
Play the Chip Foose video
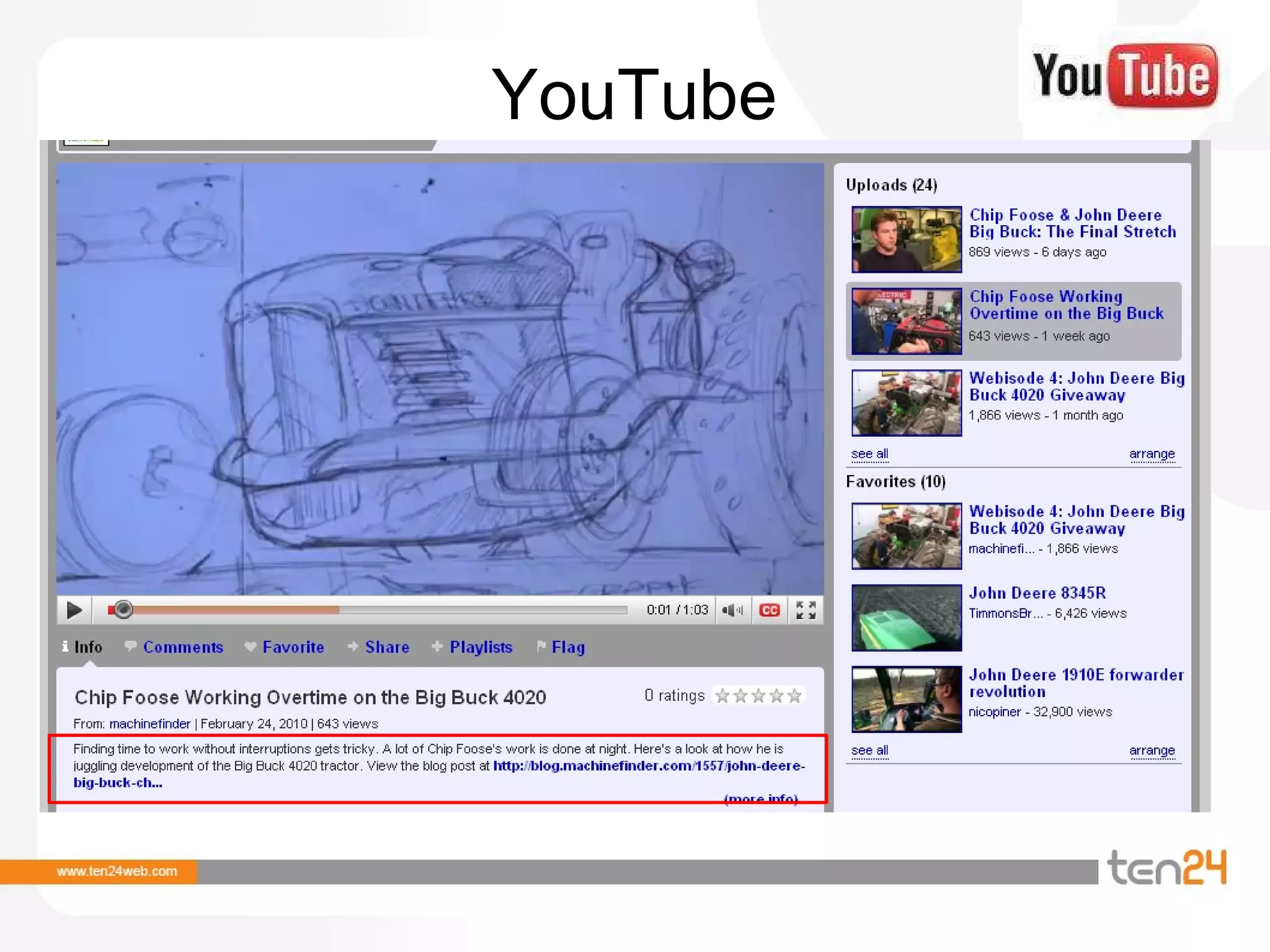pos(74,610)
